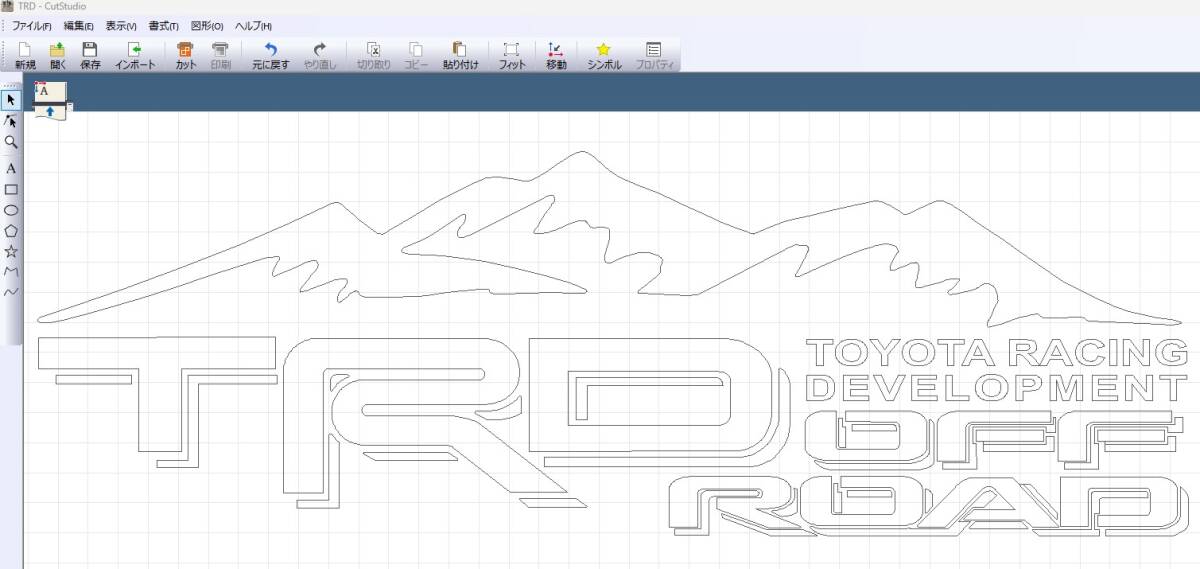Cut selection with 切り取り

373,55
